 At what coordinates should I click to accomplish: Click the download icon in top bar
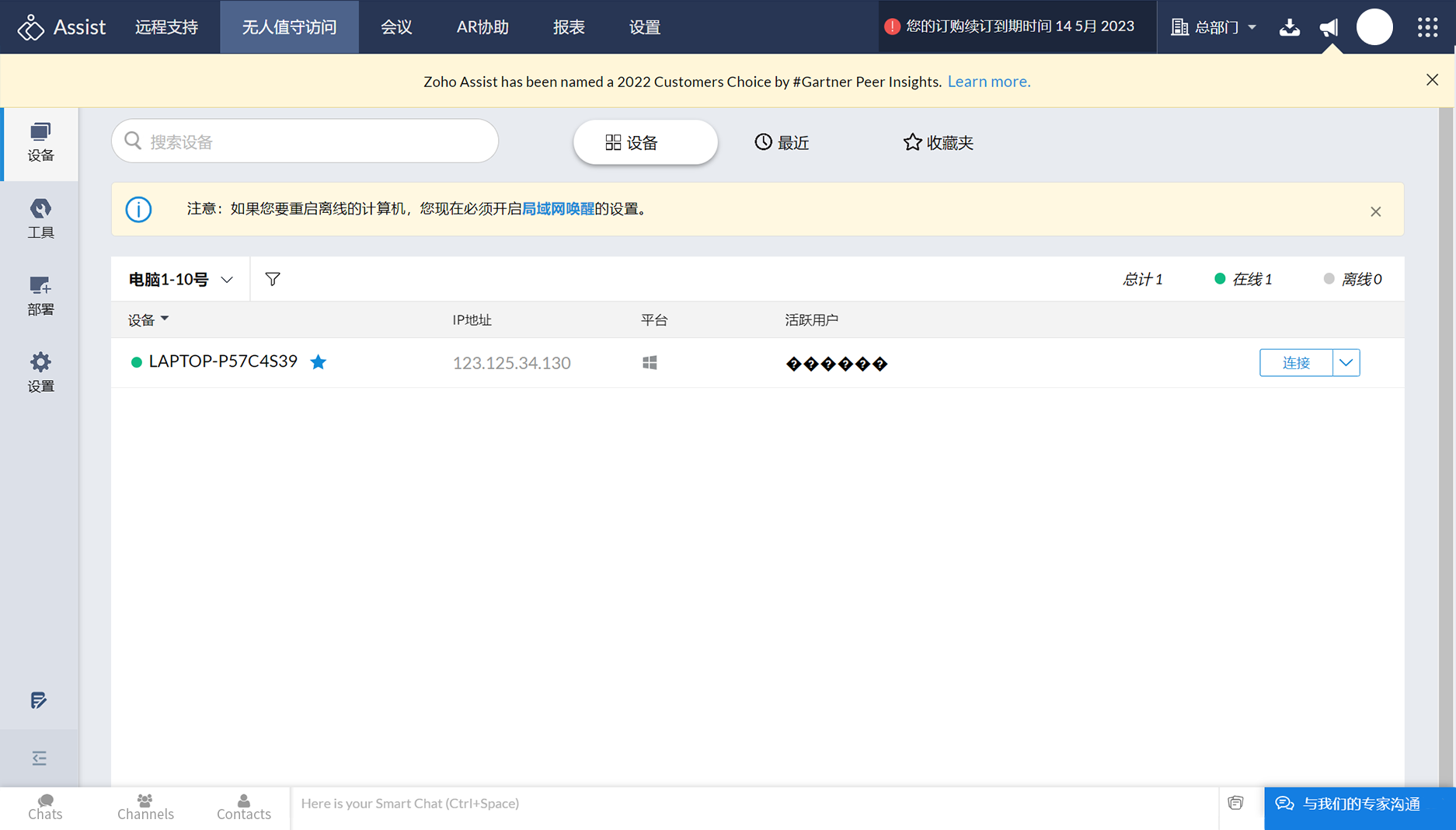(1289, 27)
